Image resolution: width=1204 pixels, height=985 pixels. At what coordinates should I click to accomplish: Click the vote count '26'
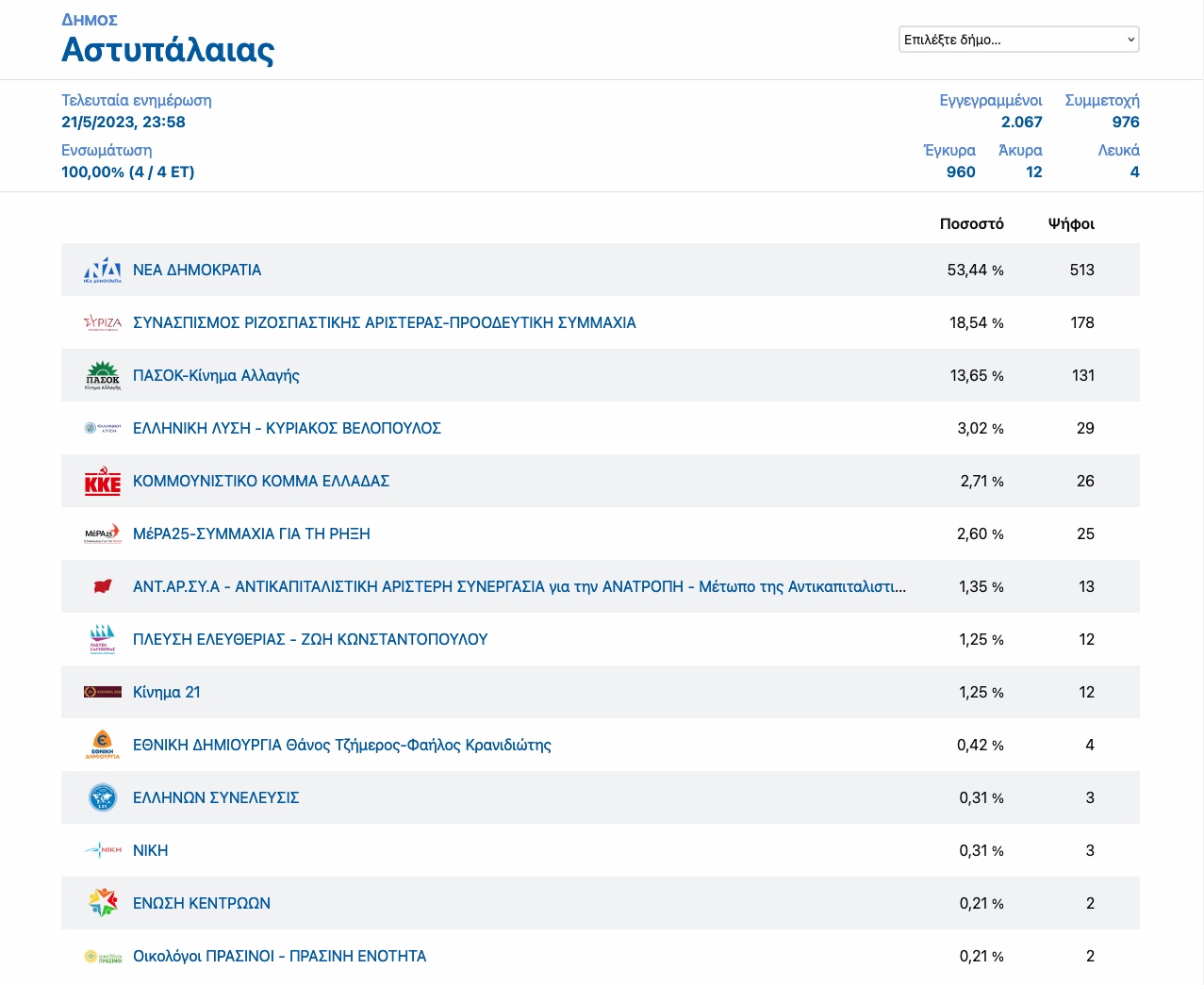[x=1085, y=481]
